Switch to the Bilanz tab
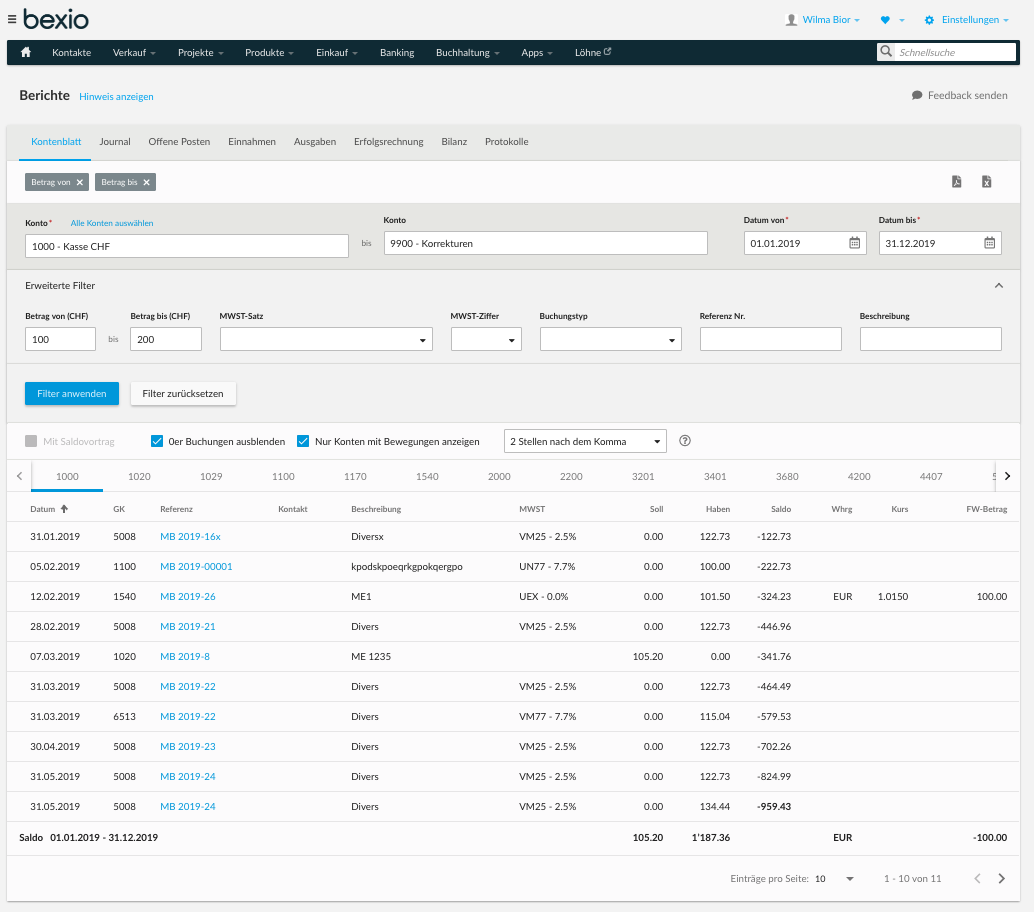Viewport: 1034px width, 912px height. pos(454,141)
